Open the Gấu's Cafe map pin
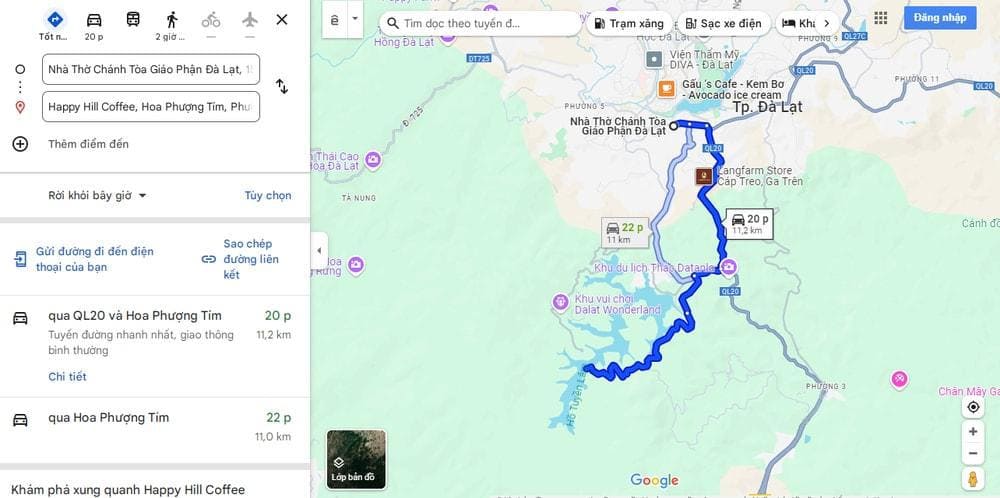The image size is (1000, 498). coord(666,88)
